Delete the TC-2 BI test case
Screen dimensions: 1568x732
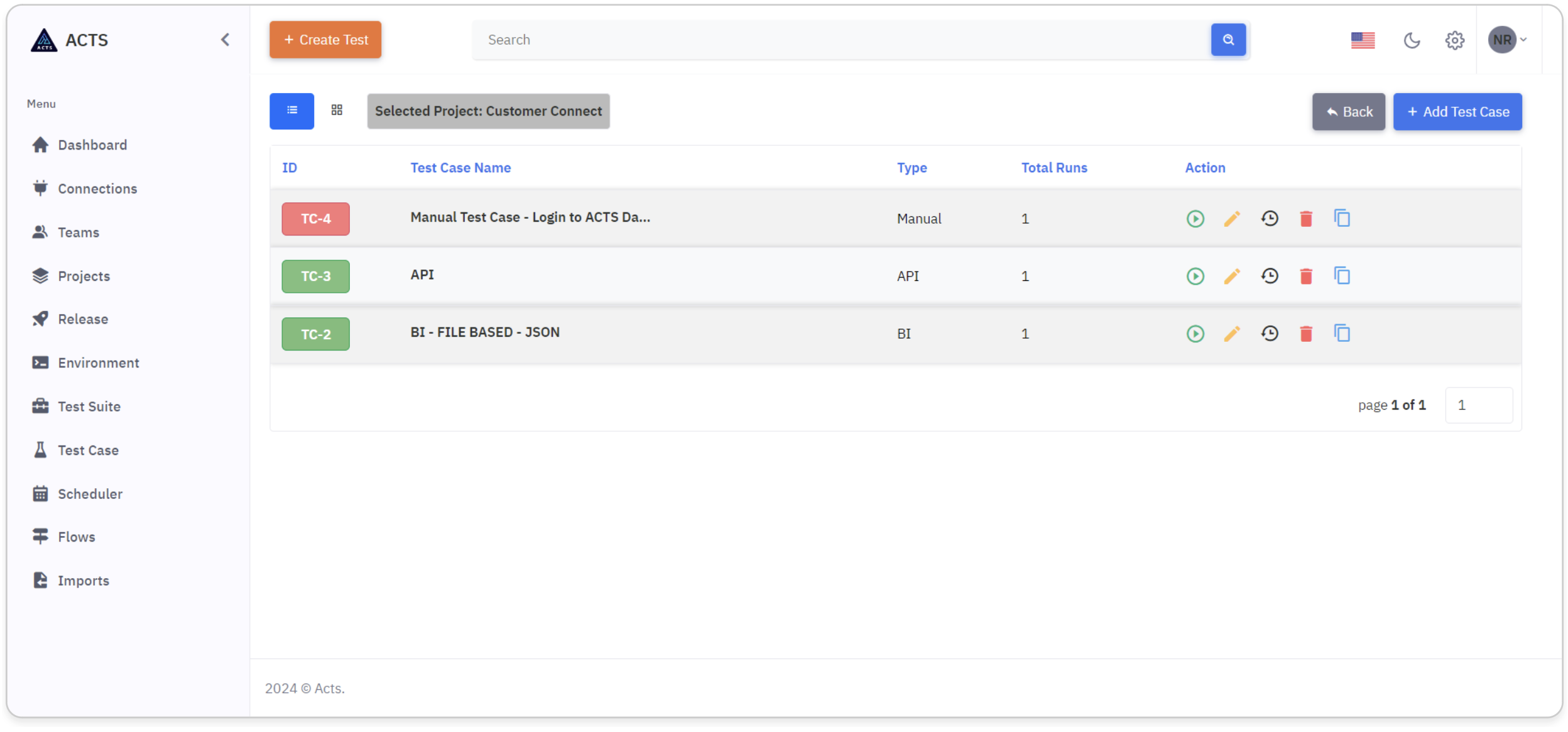[x=1306, y=334]
